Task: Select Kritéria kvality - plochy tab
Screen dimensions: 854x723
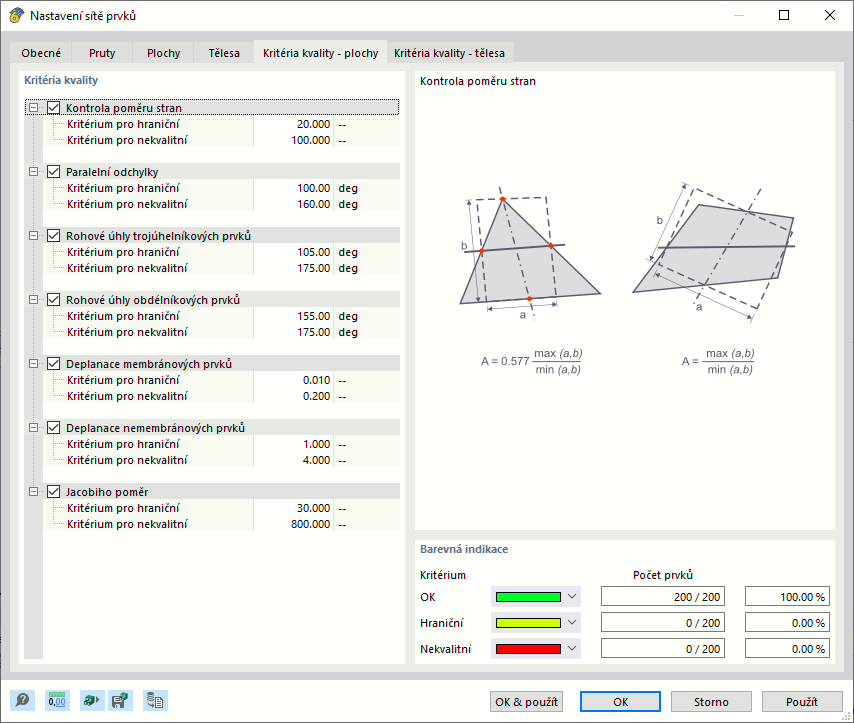Action: pyautogui.click(x=320, y=52)
